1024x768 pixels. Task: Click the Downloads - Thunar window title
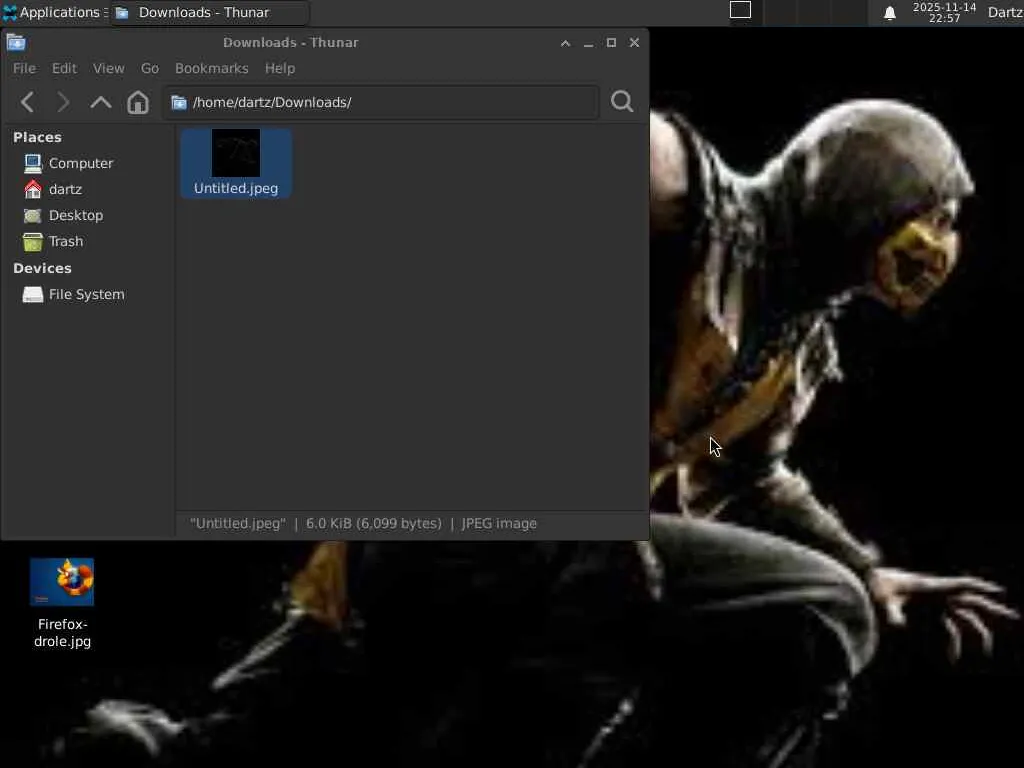(291, 42)
